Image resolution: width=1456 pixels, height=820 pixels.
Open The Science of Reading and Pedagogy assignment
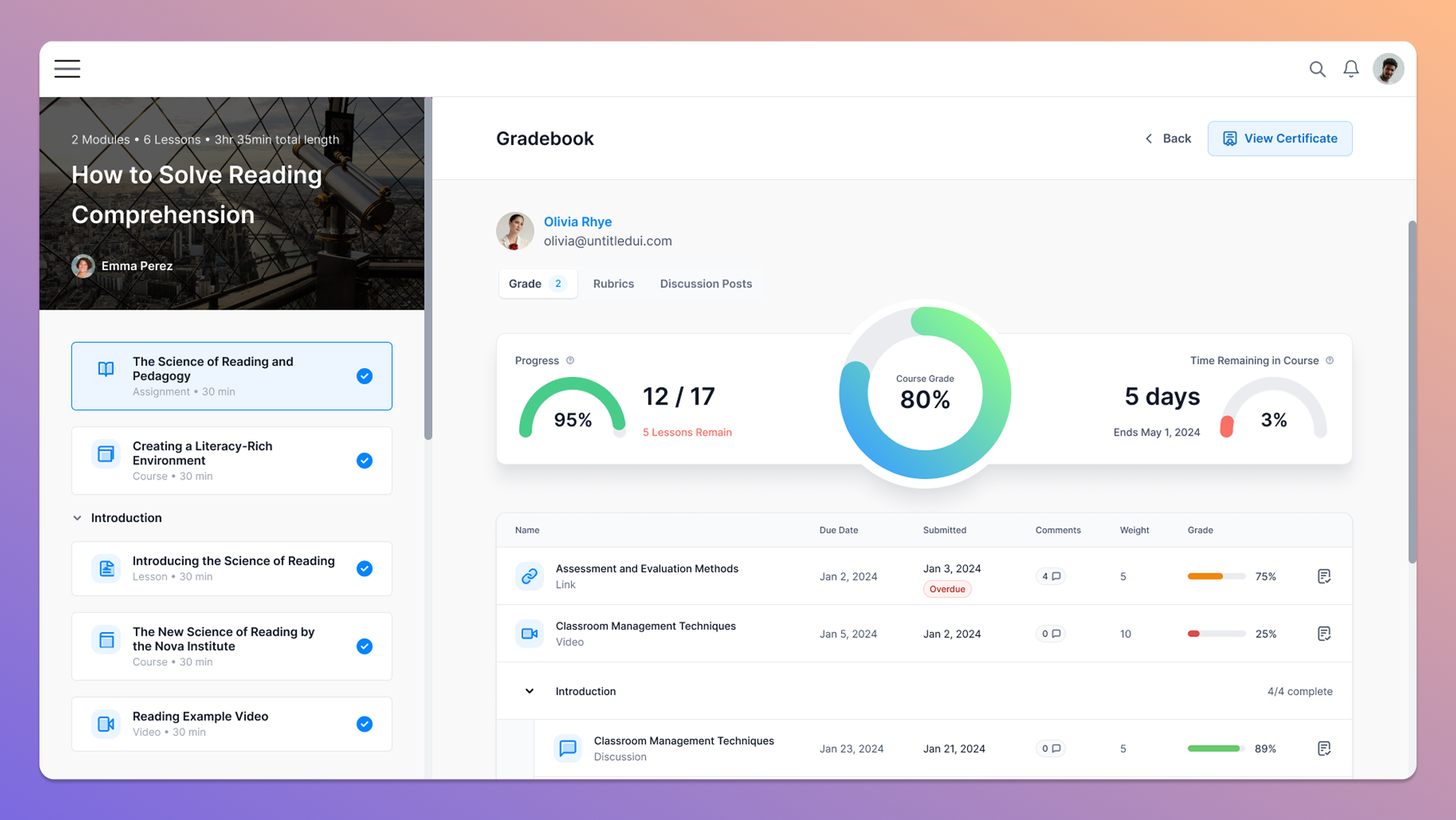[x=232, y=376]
